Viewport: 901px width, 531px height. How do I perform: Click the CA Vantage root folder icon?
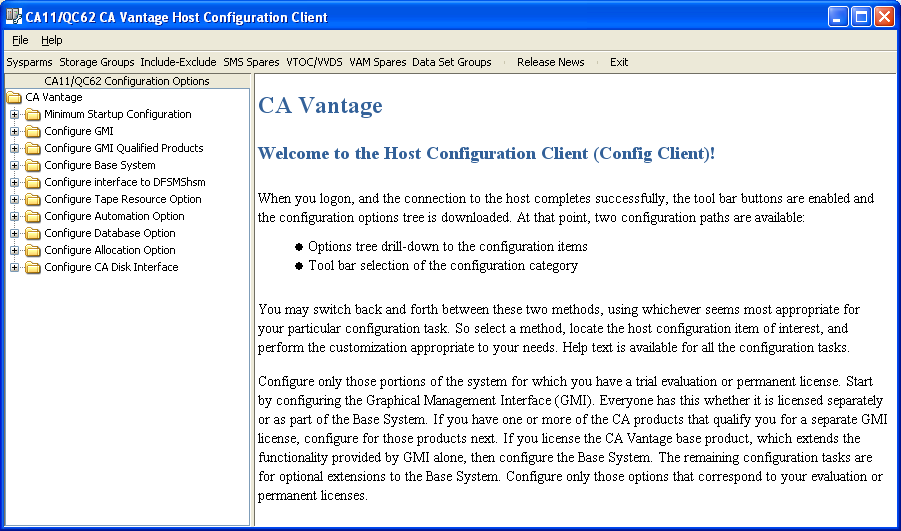[x=14, y=98]
